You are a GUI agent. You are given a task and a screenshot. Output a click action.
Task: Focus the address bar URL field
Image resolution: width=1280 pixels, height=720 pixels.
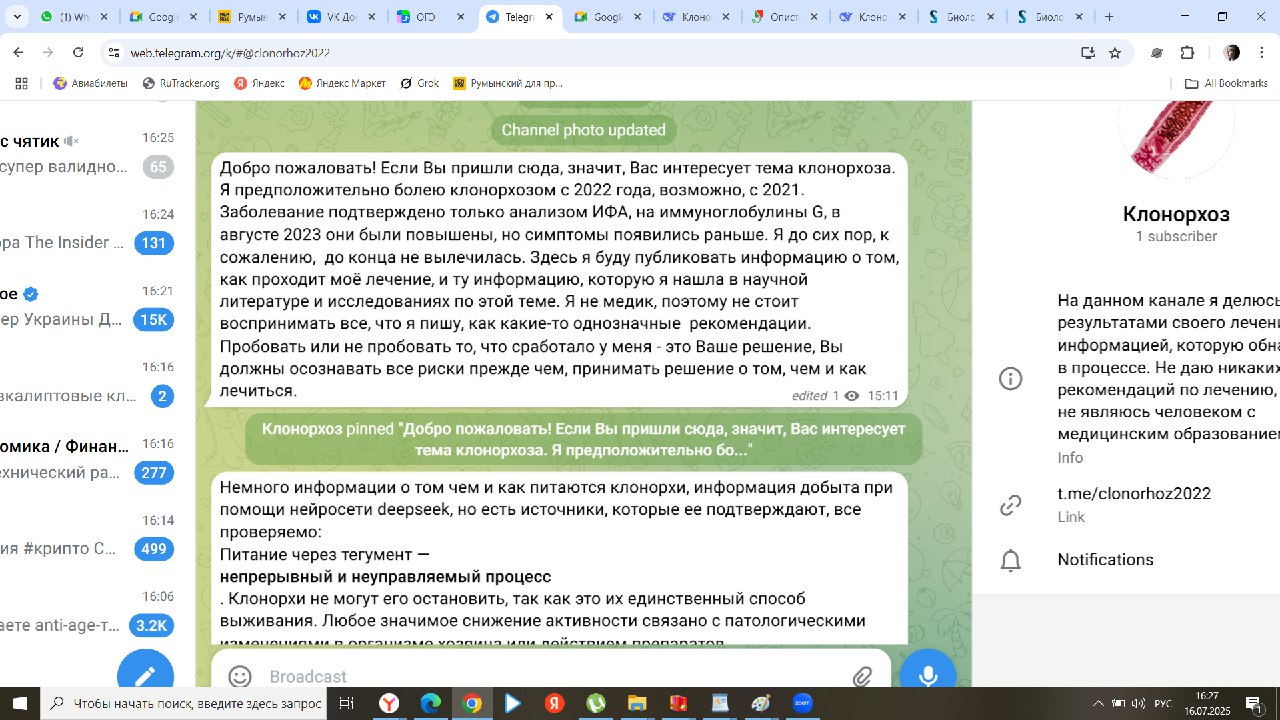(600, 53)
